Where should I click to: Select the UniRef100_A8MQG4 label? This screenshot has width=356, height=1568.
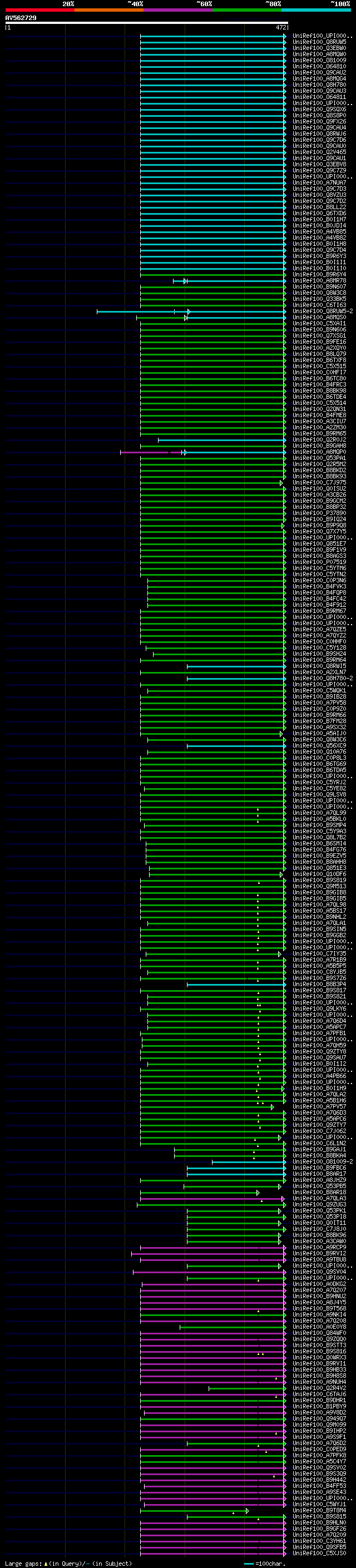click(x=319, y=78)
